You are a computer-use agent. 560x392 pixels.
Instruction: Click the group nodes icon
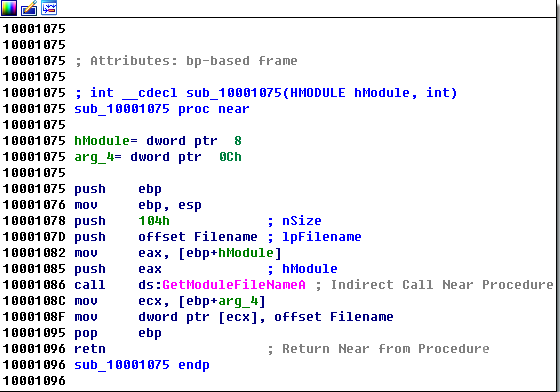click(x=49, y=7)
